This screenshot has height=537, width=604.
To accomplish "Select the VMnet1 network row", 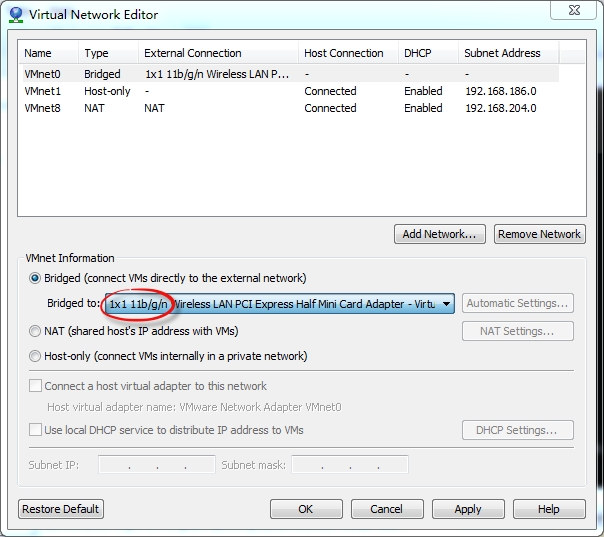I will (291, 91).
